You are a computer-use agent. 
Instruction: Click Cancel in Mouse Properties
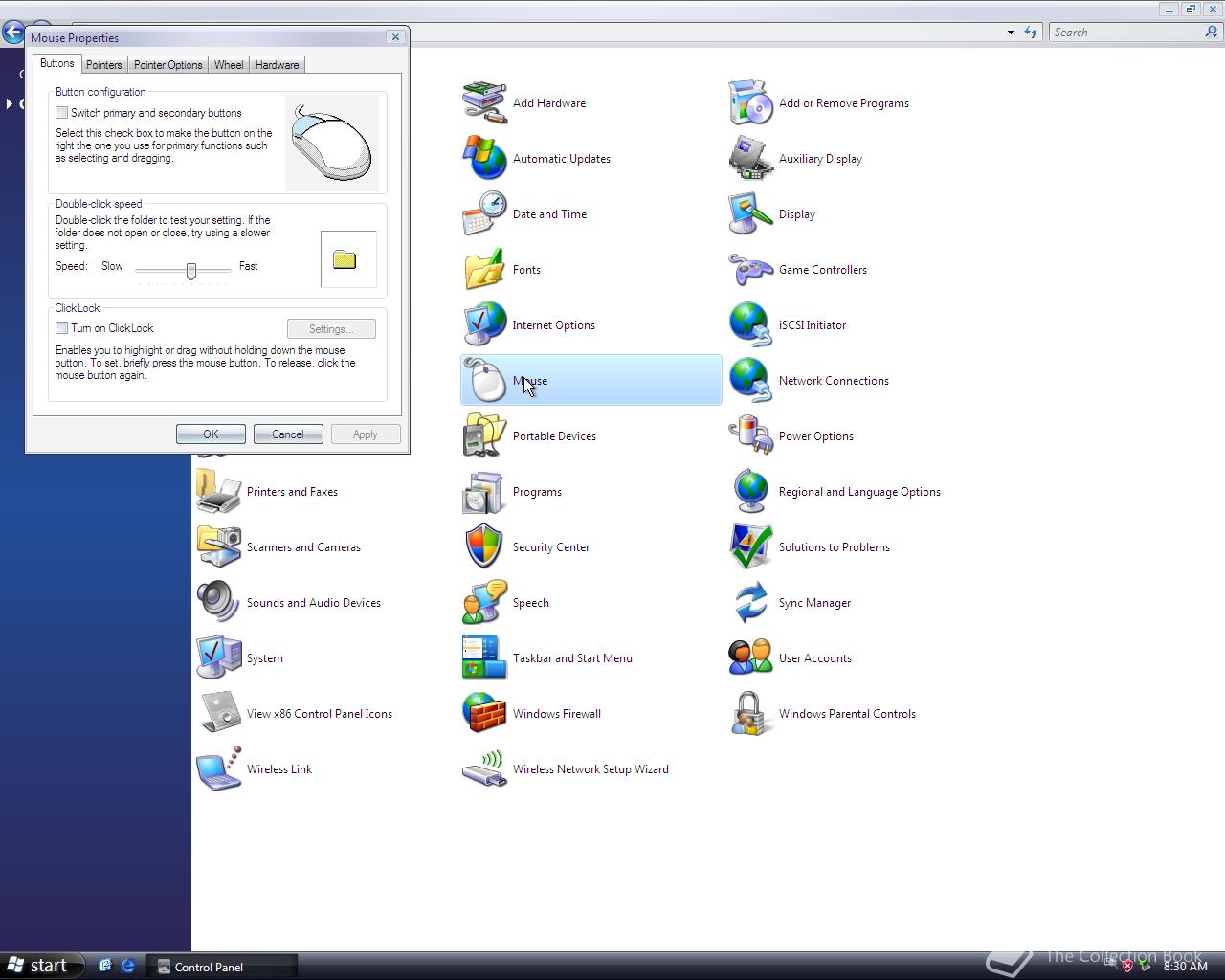click(x=288, y=434)
